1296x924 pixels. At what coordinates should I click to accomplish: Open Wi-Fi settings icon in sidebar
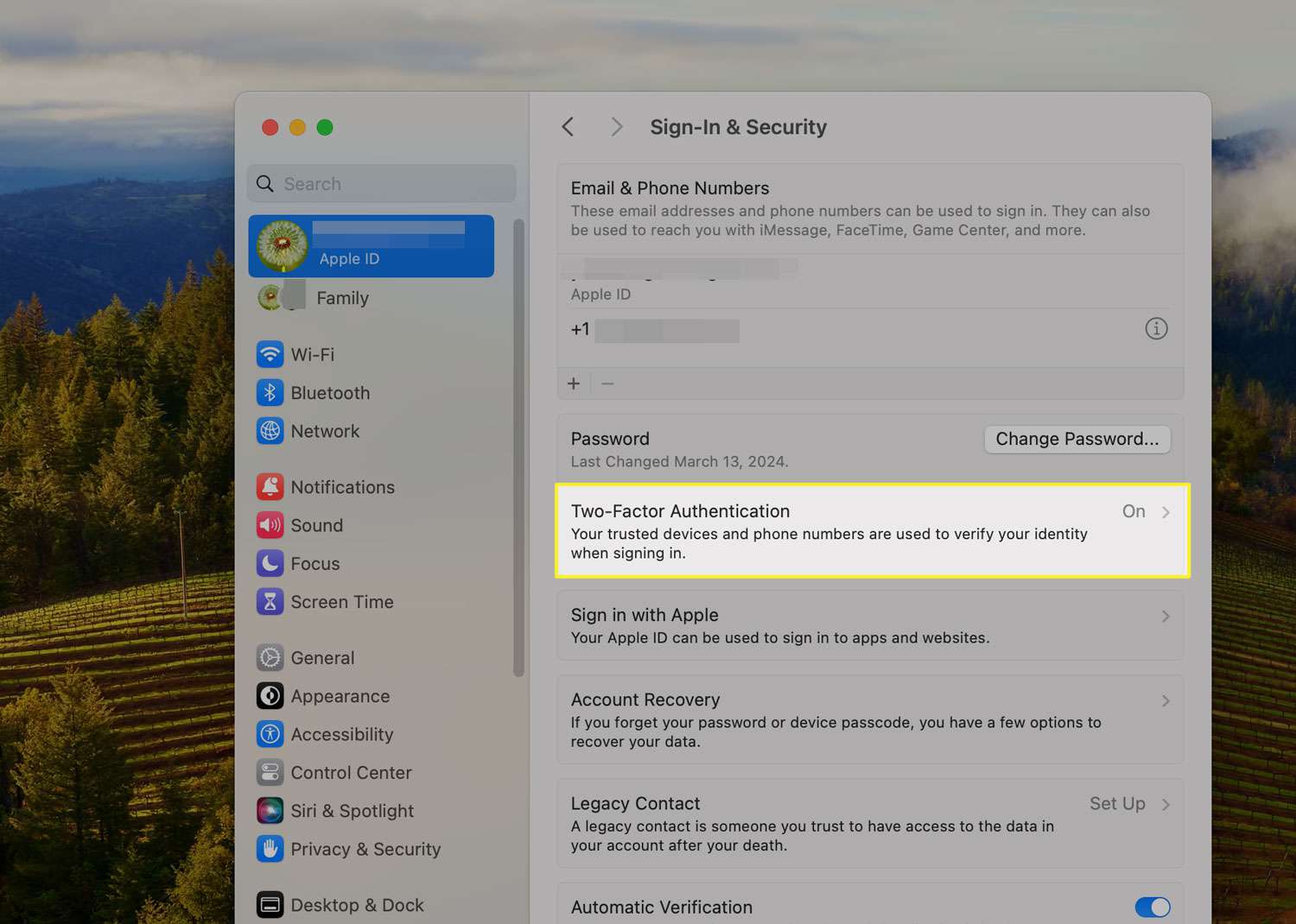pos(270,355)
